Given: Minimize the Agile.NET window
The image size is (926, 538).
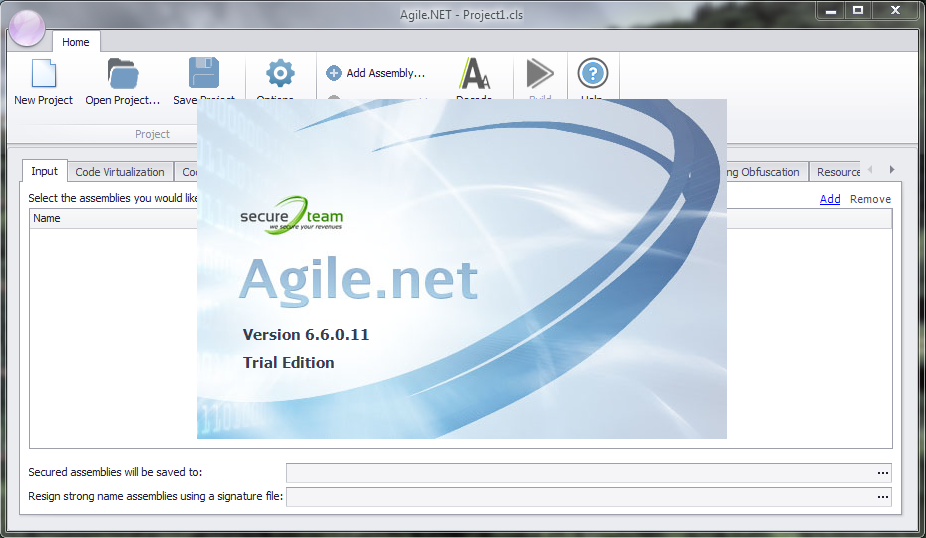Looking at the screenshot, I should (x=831, y=10).
